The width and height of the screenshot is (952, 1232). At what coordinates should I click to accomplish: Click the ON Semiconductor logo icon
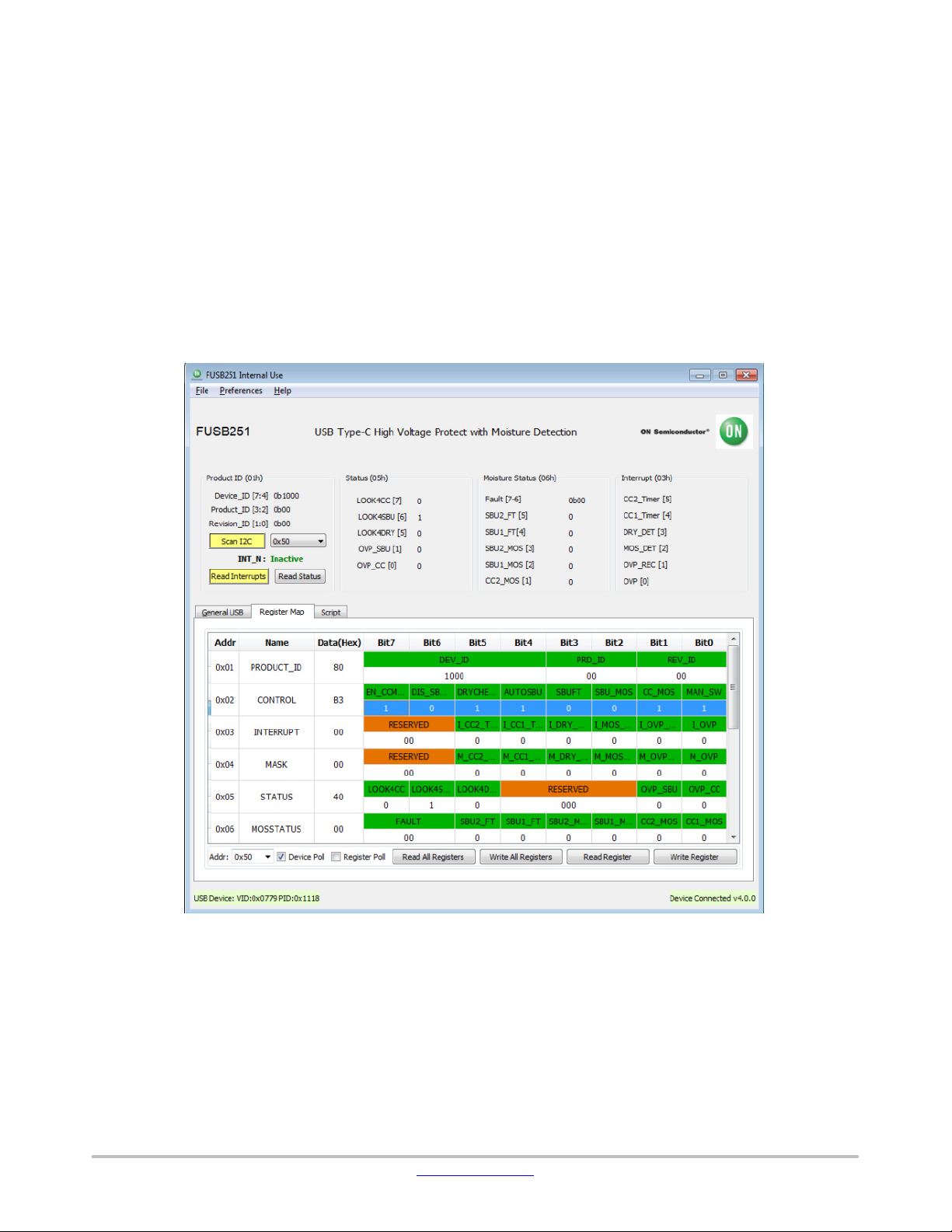[x=734, y=431]
